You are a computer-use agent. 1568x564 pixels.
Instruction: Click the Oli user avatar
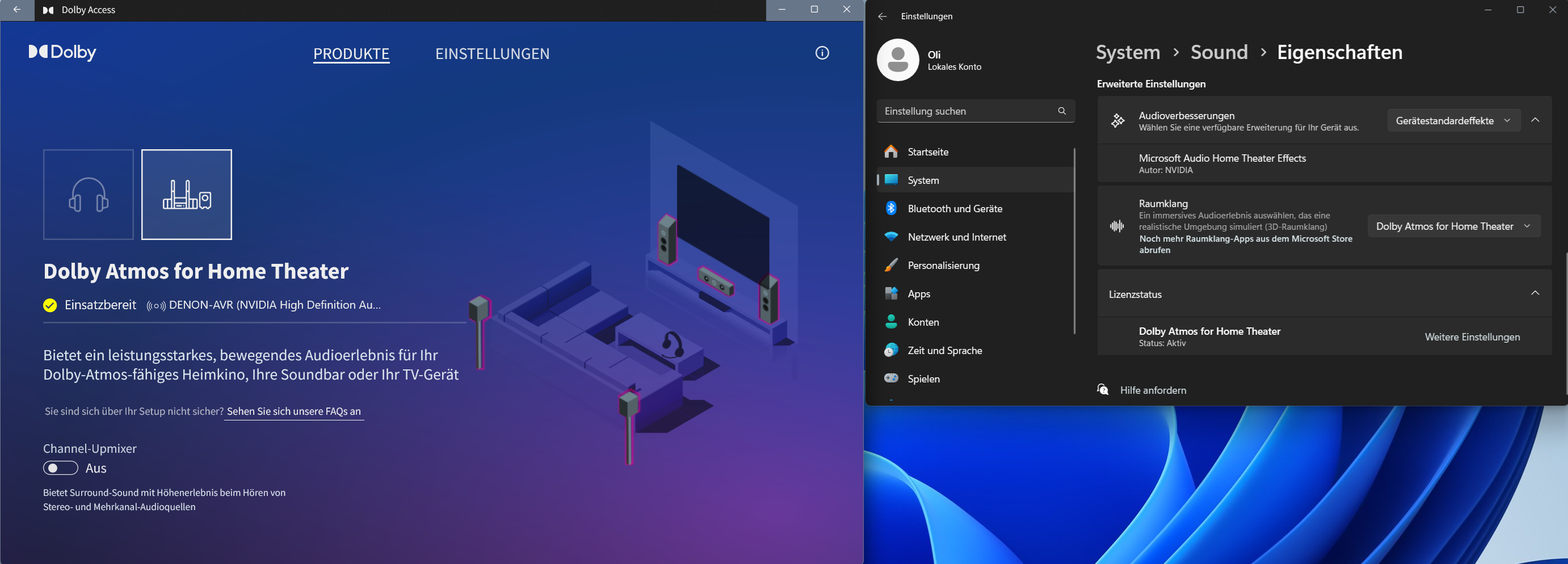(897, 60)
